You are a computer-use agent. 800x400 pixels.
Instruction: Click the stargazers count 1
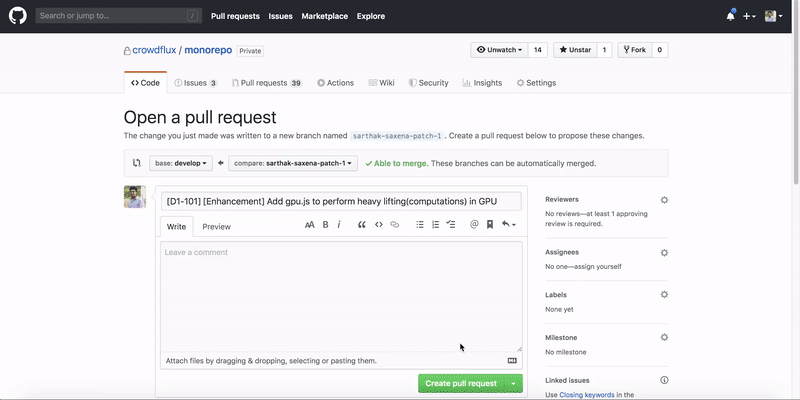coord(605,50)
